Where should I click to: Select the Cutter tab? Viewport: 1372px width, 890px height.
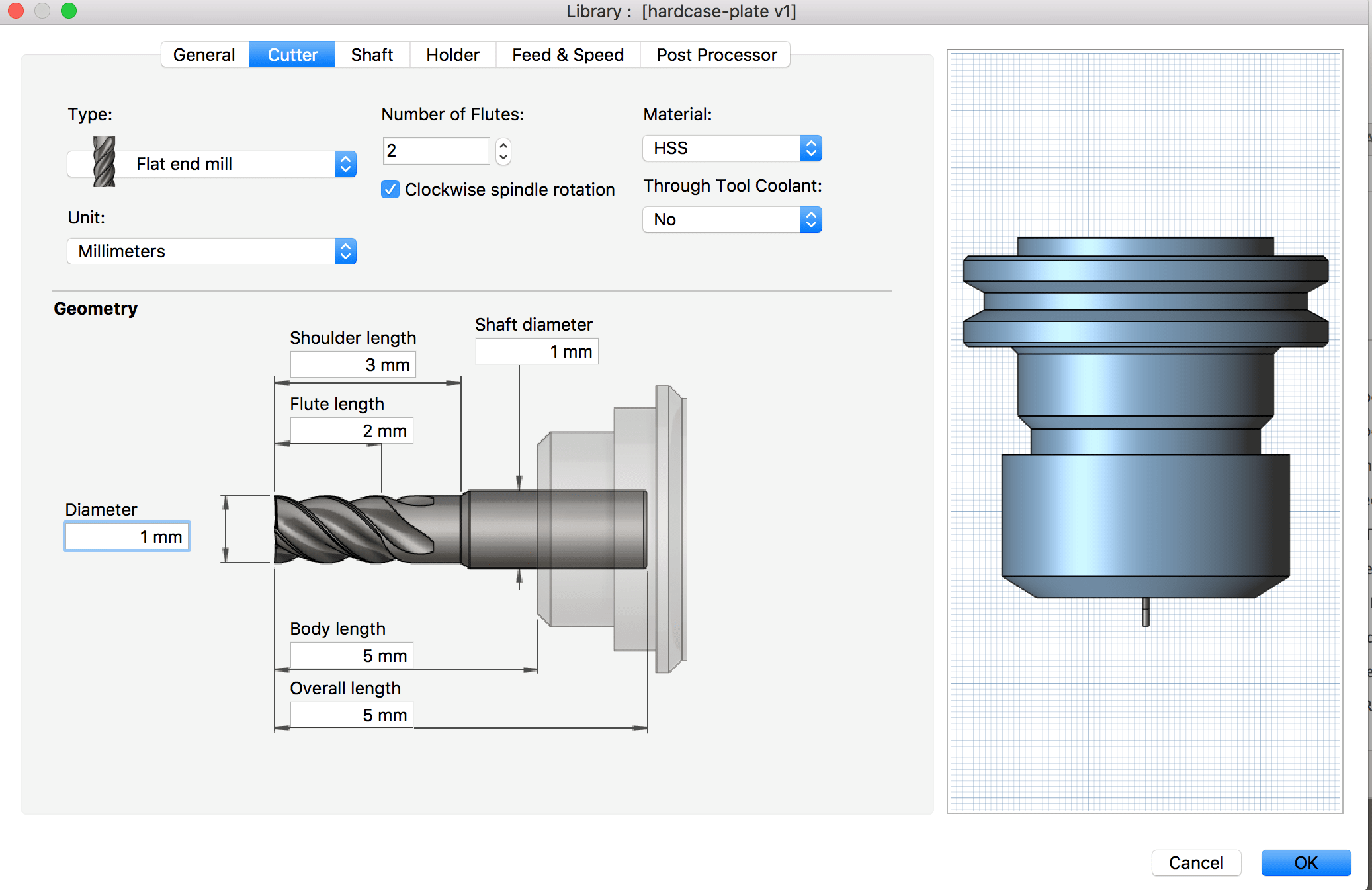coord(292,54)
